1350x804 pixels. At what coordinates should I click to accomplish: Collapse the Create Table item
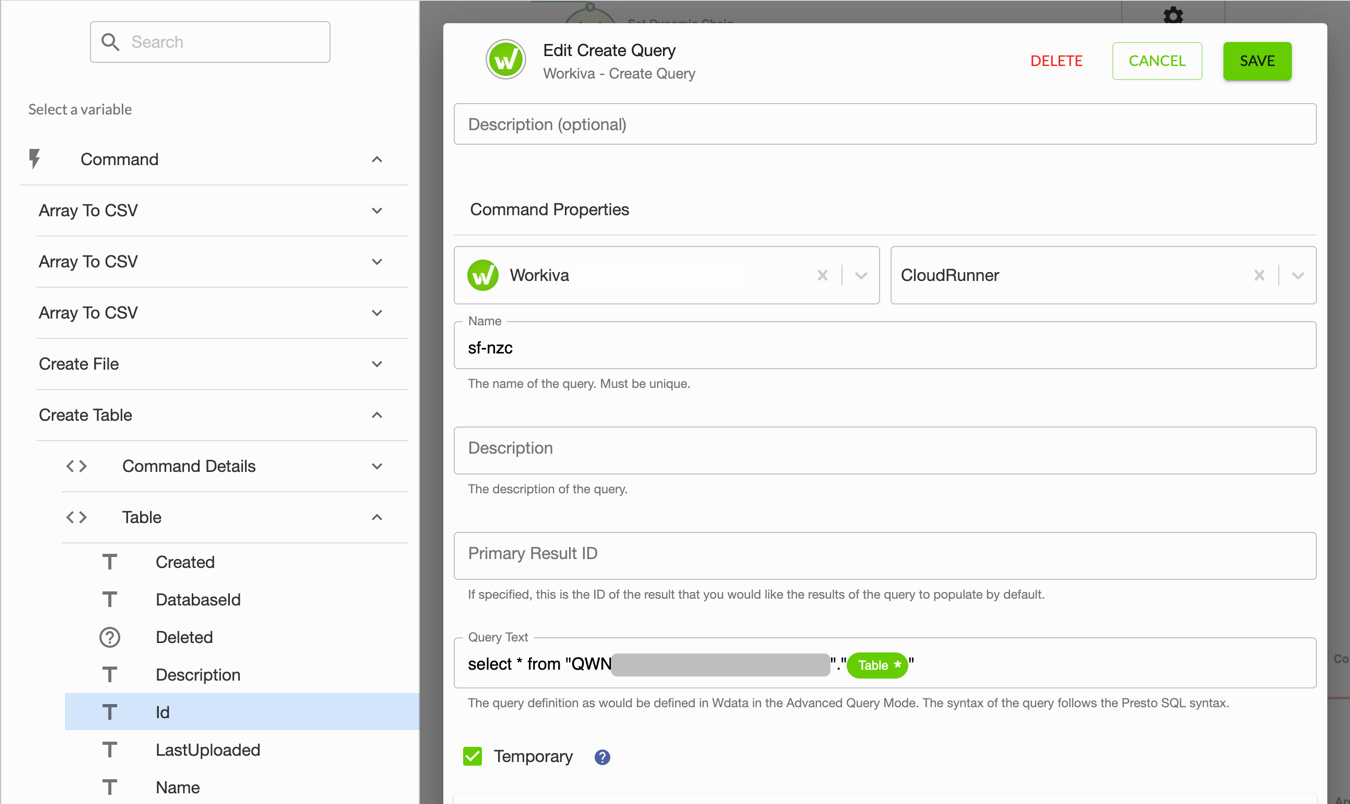tap(377, 415)
